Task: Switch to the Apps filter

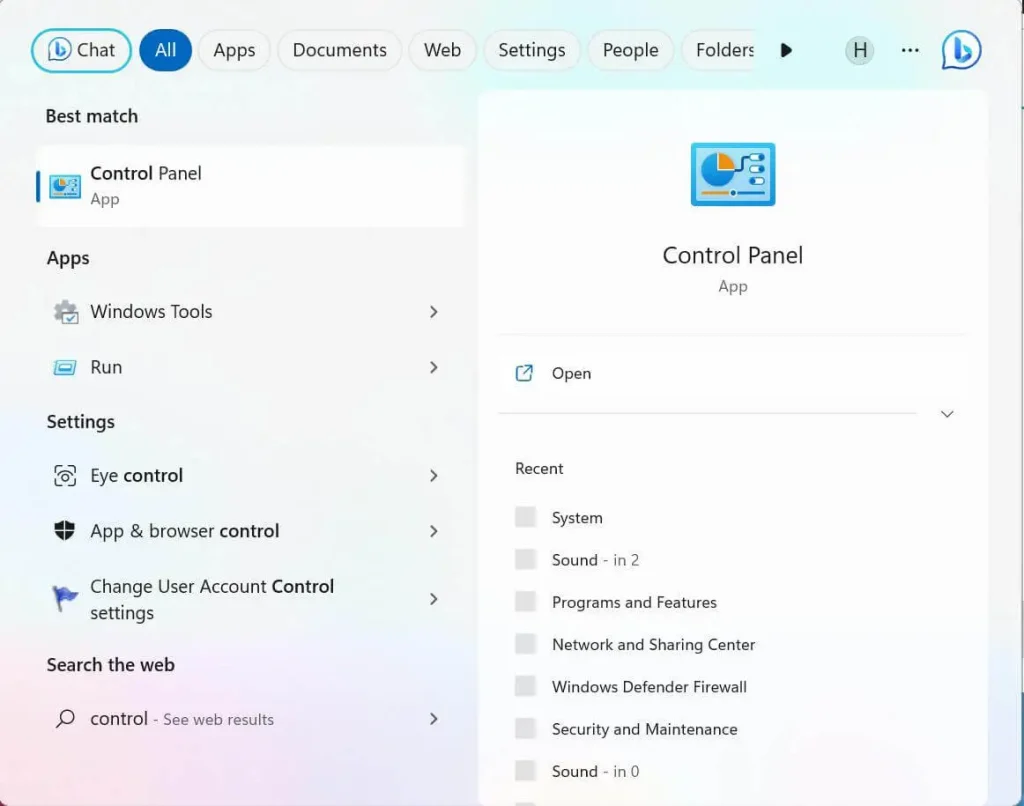Action: [234, 50]
